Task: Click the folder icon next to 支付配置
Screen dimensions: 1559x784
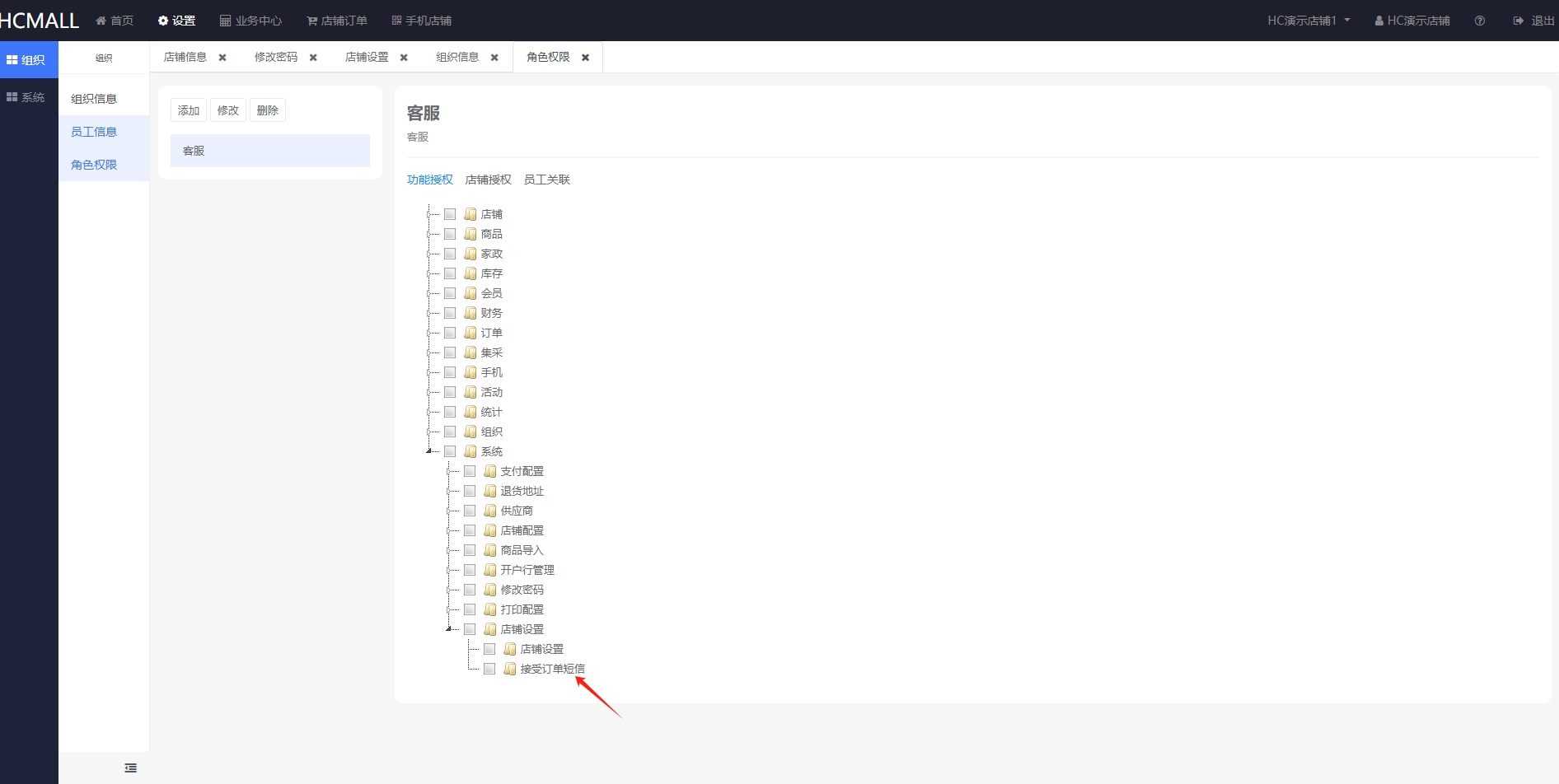Action: pos(490,471)
